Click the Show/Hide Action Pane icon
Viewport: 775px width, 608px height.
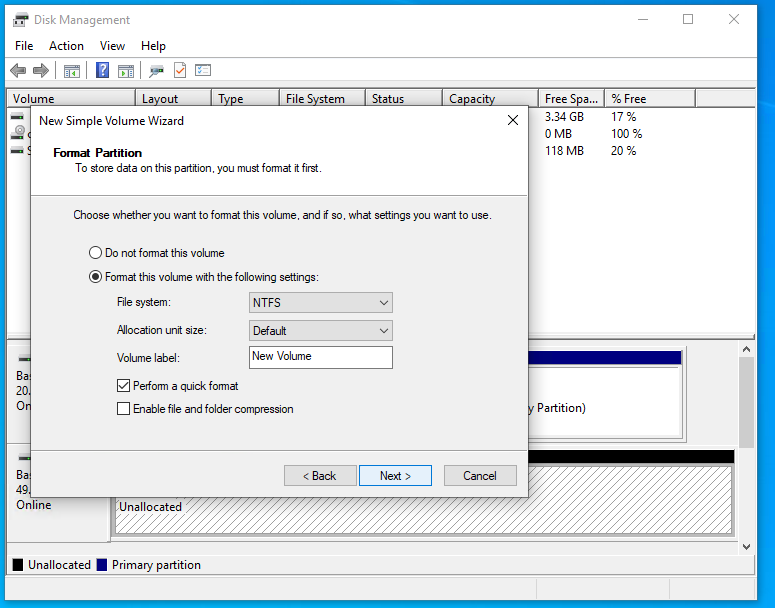126,71
